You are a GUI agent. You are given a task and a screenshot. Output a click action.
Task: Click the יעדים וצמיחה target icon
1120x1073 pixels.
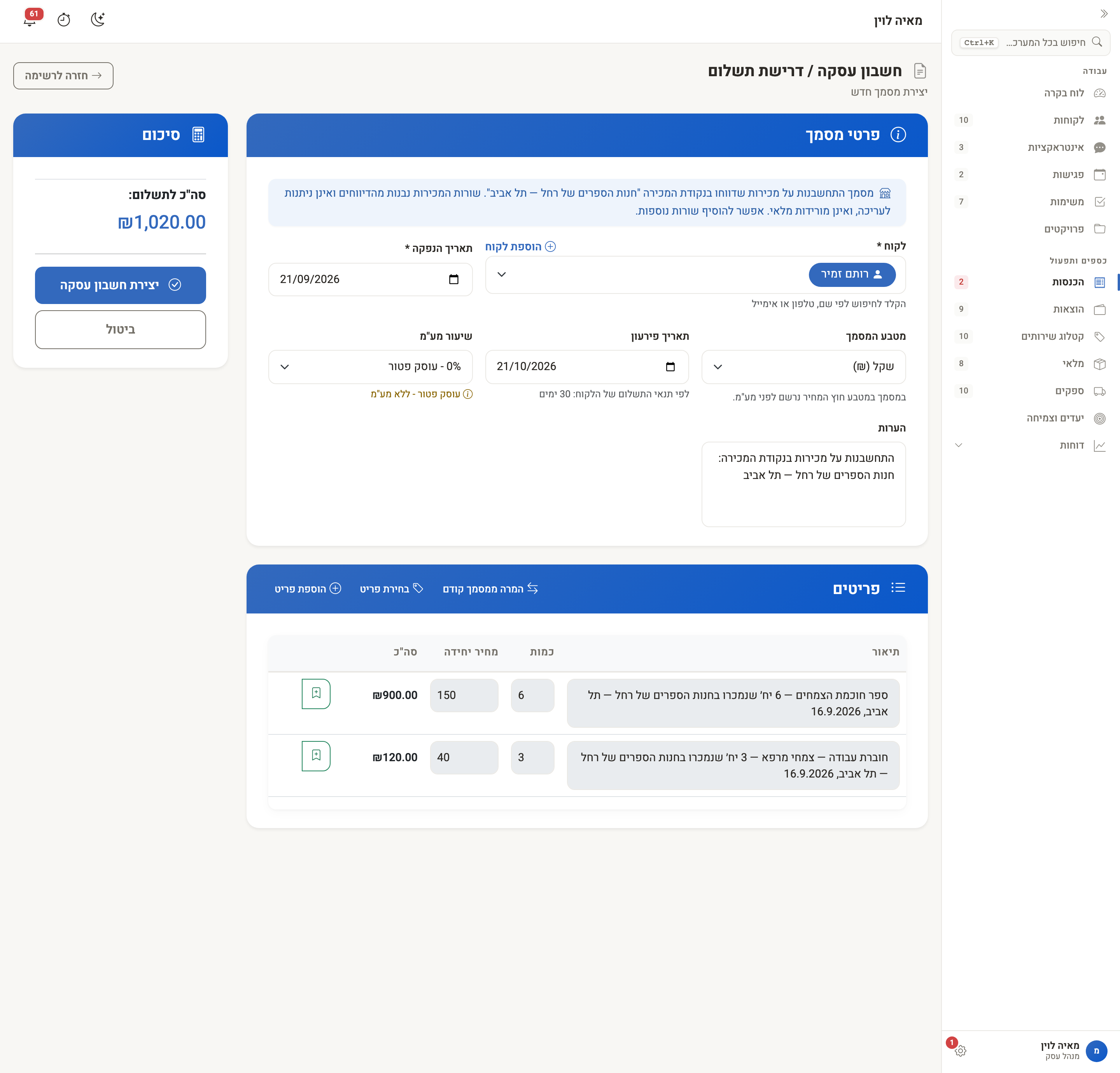1099,418
